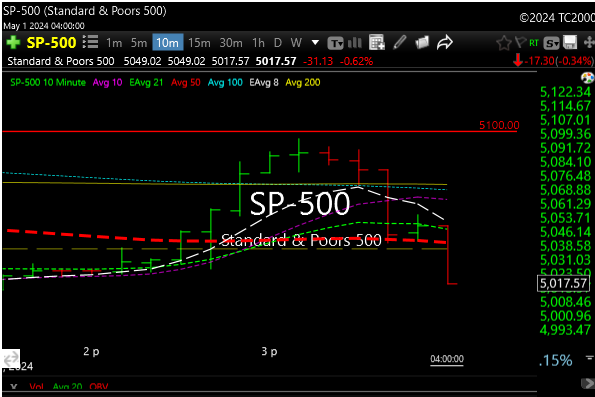Click the 5,017.57 current price tag
This screenshot has height=397, width=595.
point(563,283)
